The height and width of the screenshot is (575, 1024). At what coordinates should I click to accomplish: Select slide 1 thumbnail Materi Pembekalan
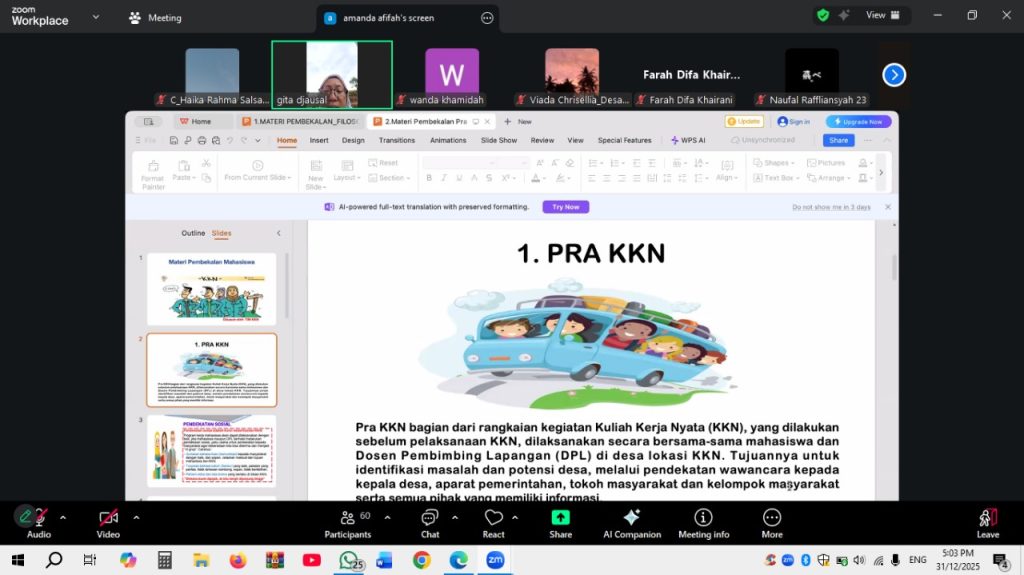tap(211, 288)
